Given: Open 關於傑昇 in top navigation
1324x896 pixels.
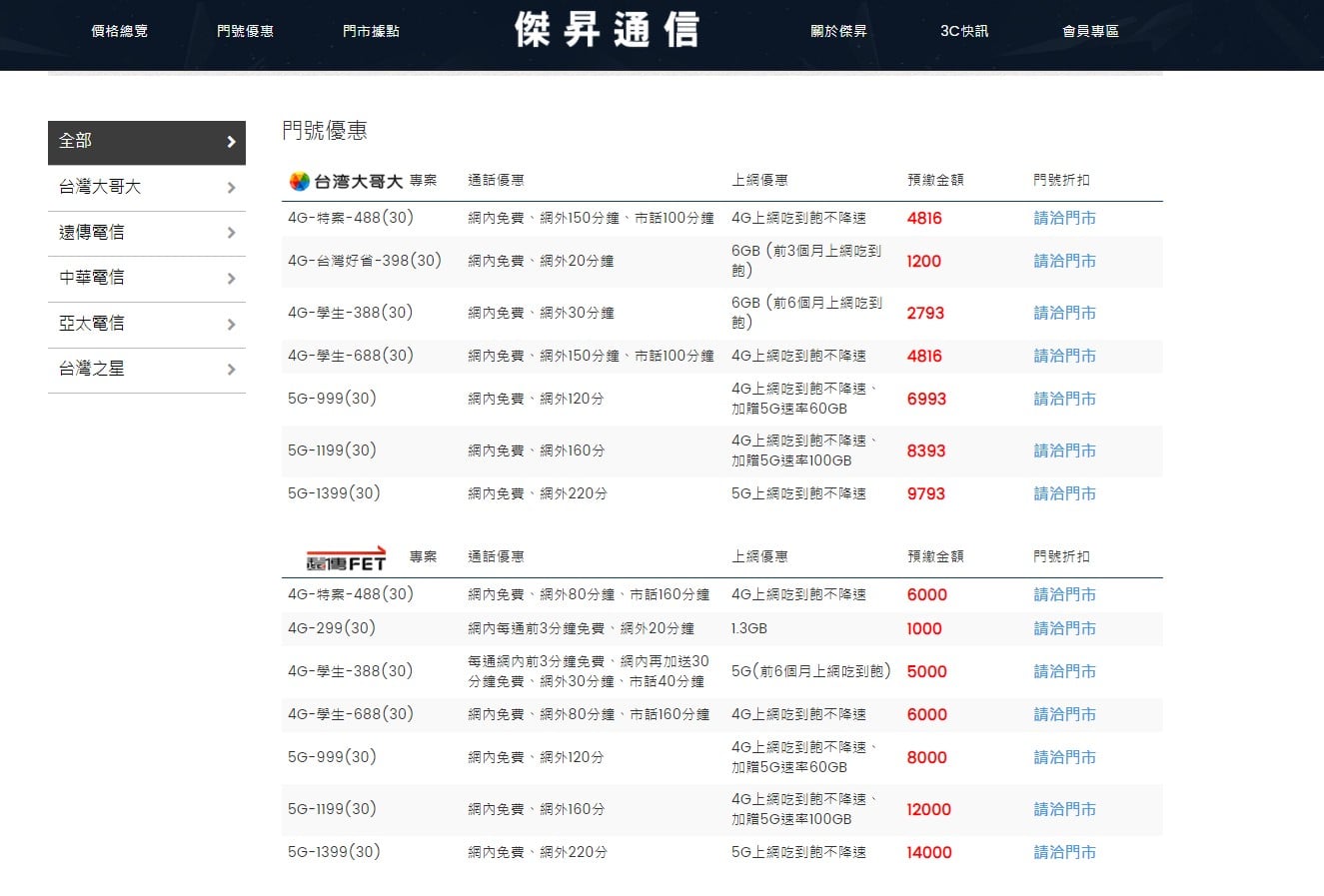Looking at the screenshot, I should pos(838,31).
